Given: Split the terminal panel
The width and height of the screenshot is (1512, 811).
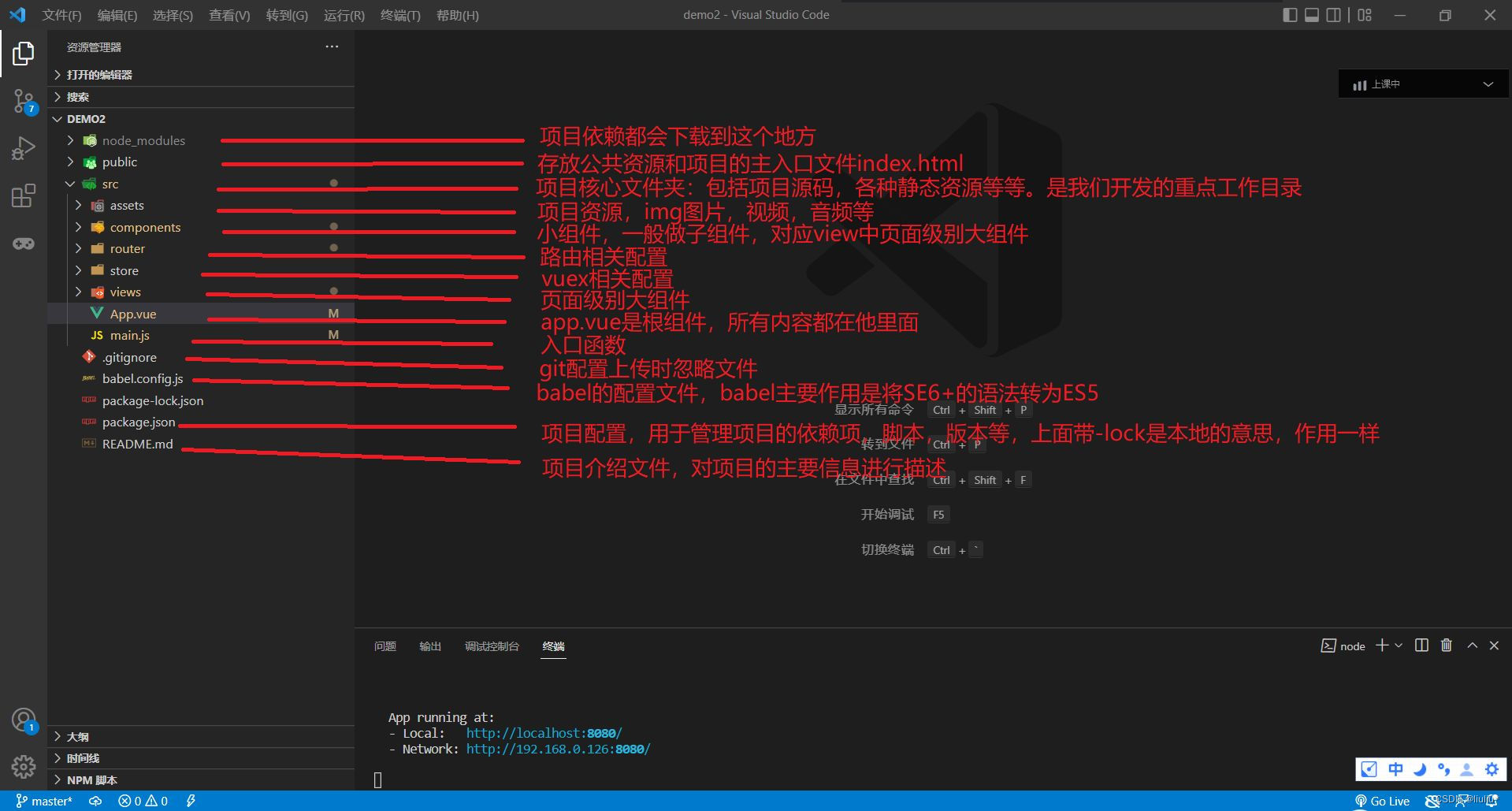Looking at the screenshot, I should click(1421, 645).
